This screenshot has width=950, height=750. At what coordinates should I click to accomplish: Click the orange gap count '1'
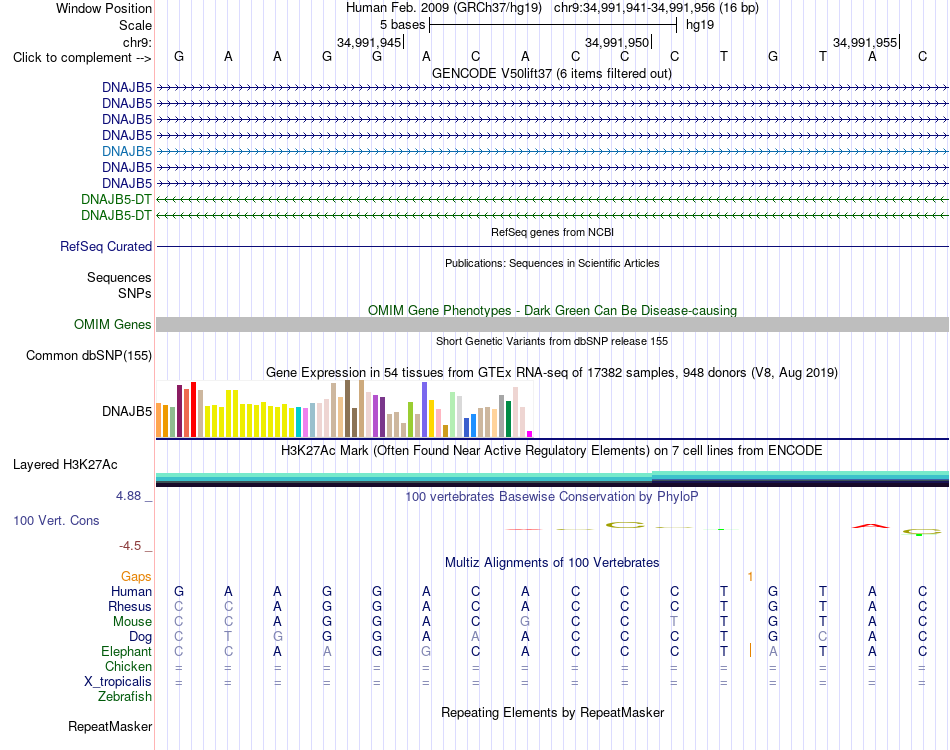750,577
